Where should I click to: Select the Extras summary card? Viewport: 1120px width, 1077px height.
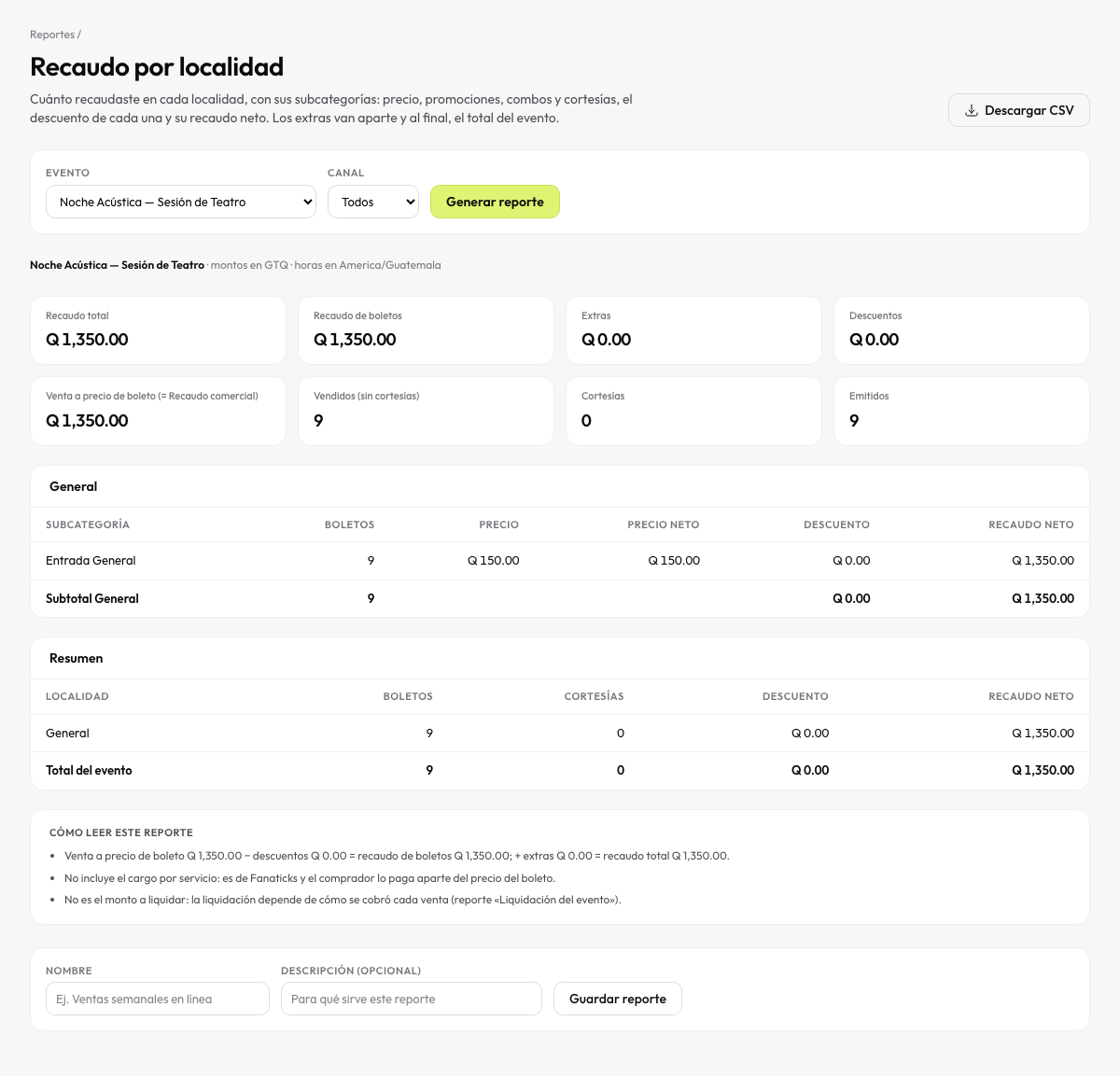point(693,330)
